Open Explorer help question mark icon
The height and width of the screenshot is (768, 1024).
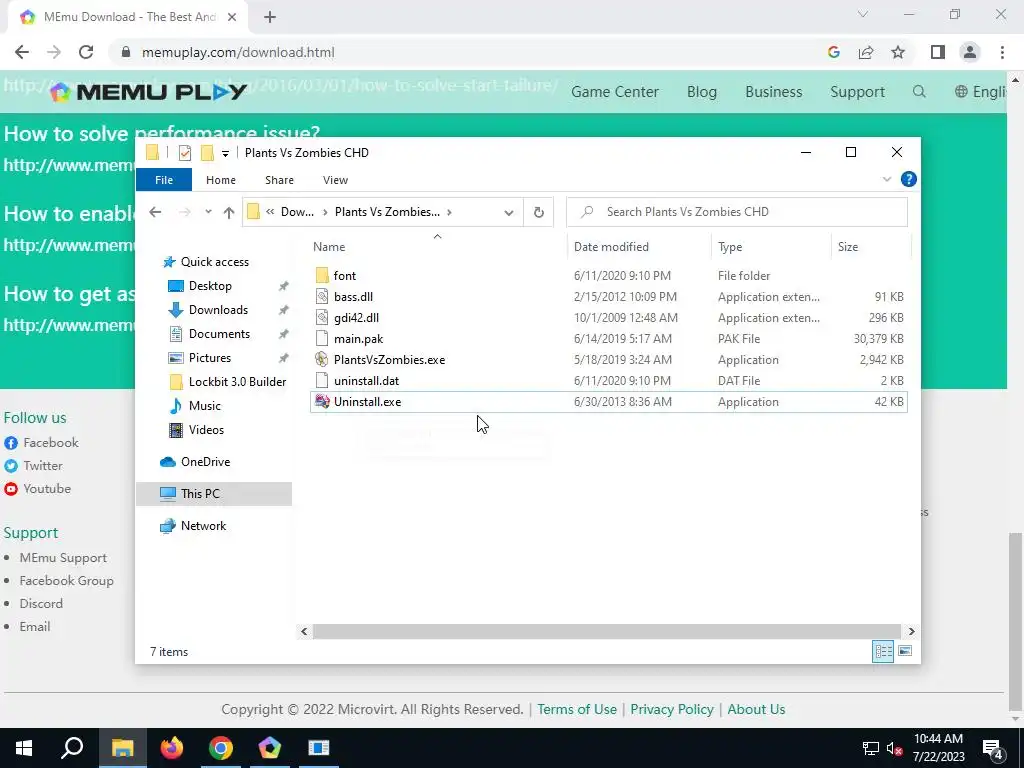pyautogui.click(x=908, y=180)
